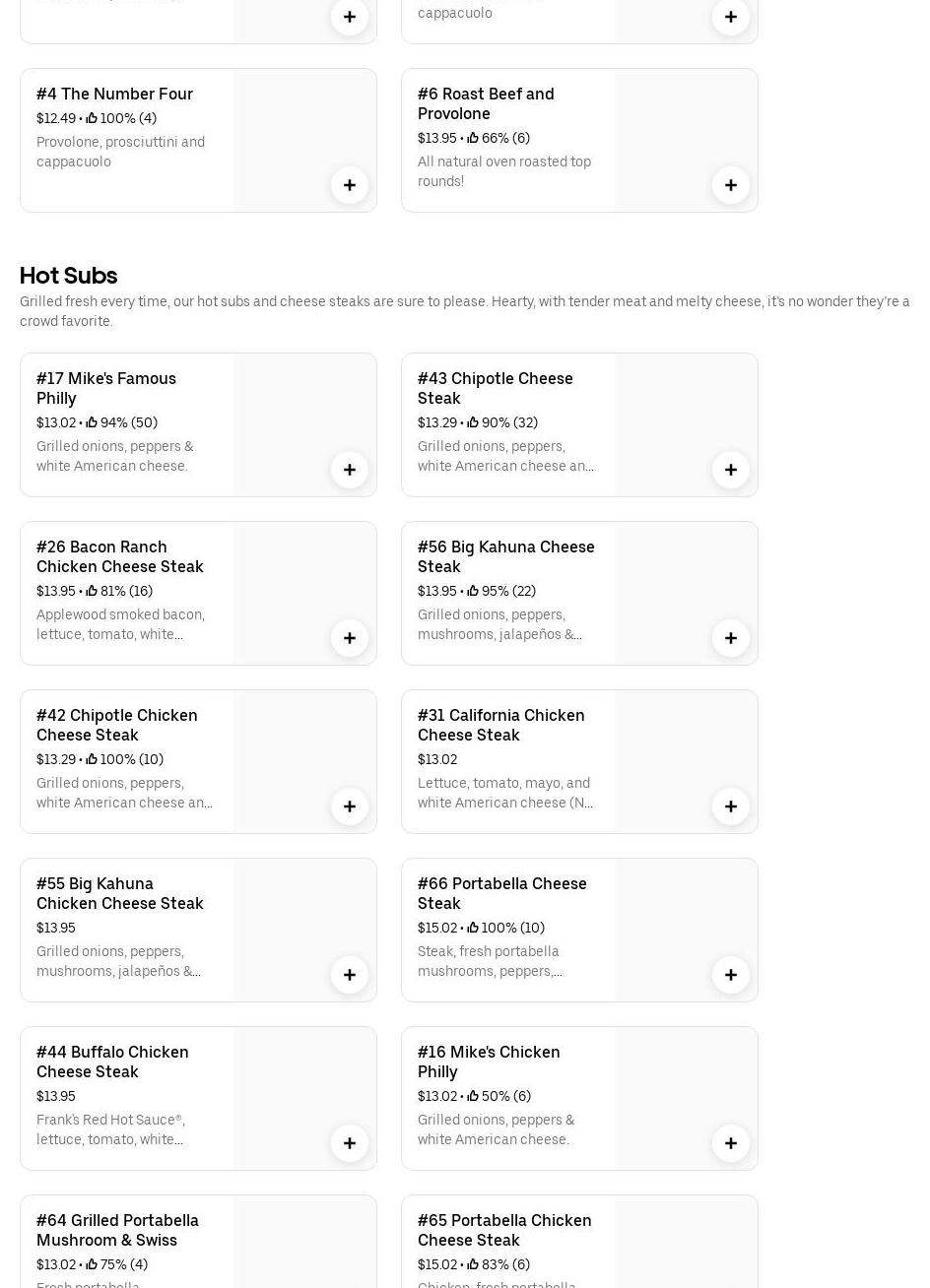The height and width of the screenshot is (1288, 930).
Task: Add #26 Bacon Ranch Chicken Cheese Steak
Action: (350, 638)
